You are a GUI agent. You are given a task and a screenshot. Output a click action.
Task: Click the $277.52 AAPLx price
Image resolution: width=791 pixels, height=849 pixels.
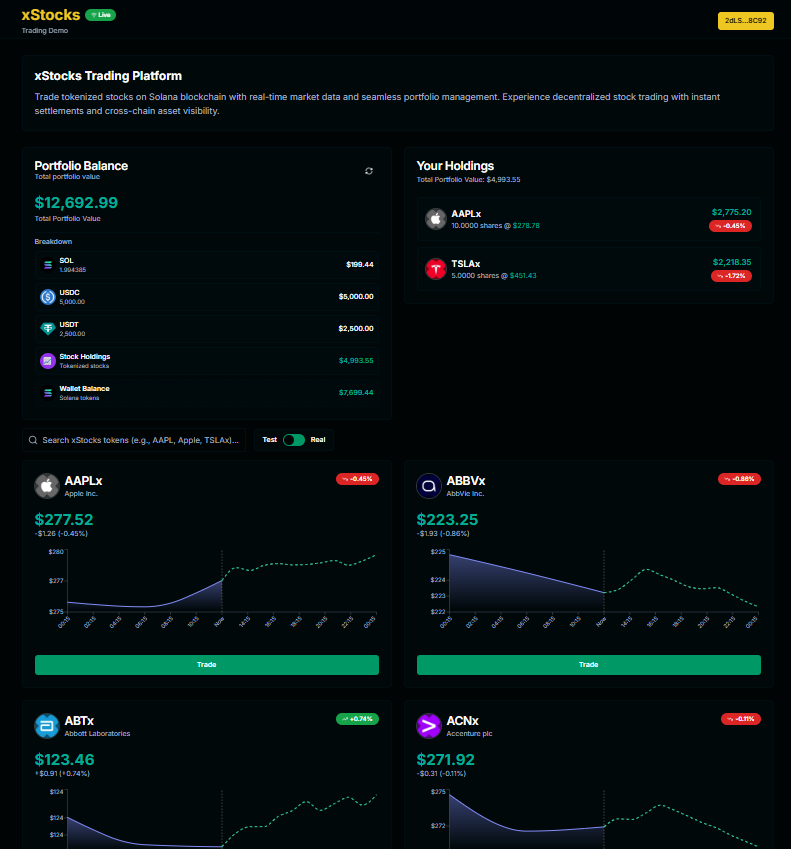(x=64, y=520)
